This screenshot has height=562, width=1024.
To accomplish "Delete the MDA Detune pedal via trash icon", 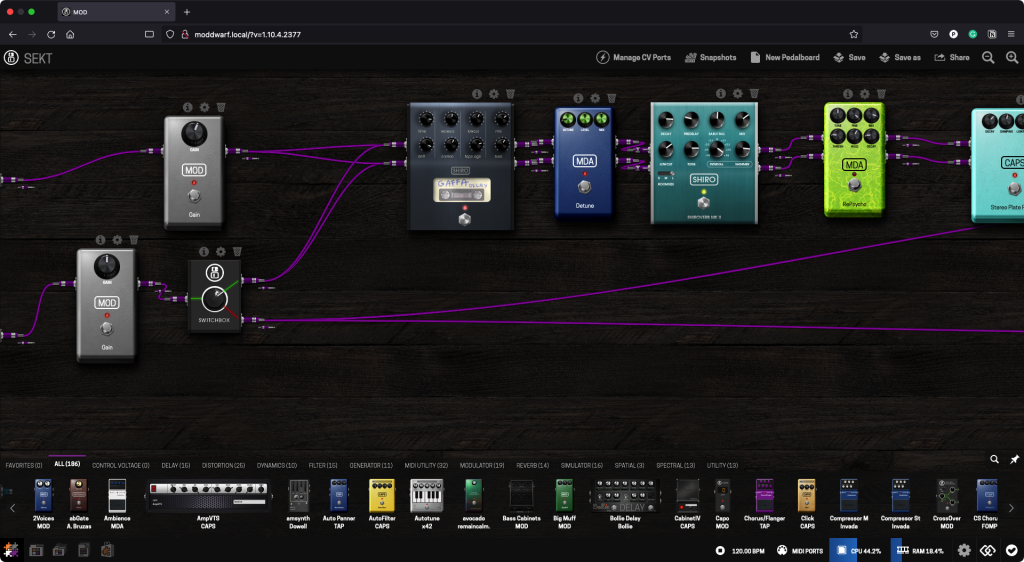I will (x=611, y=98).
